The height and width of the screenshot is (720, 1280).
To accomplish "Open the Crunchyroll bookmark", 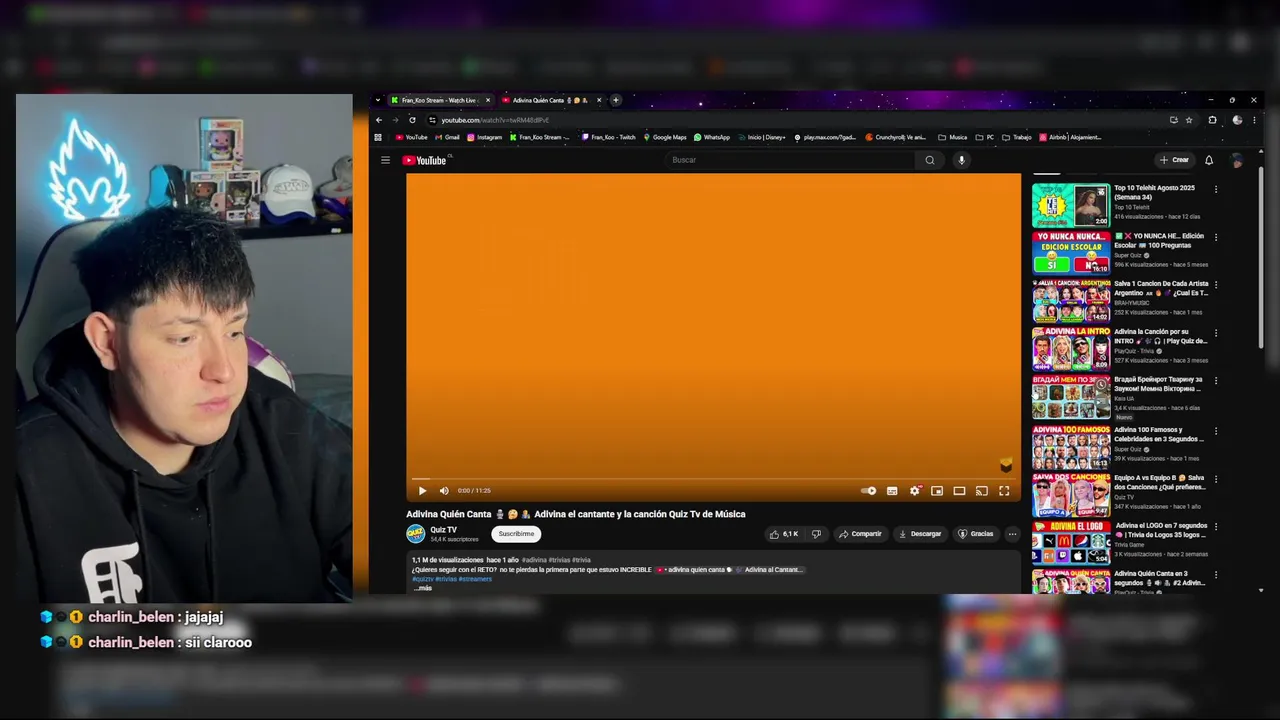I will 895,137.
